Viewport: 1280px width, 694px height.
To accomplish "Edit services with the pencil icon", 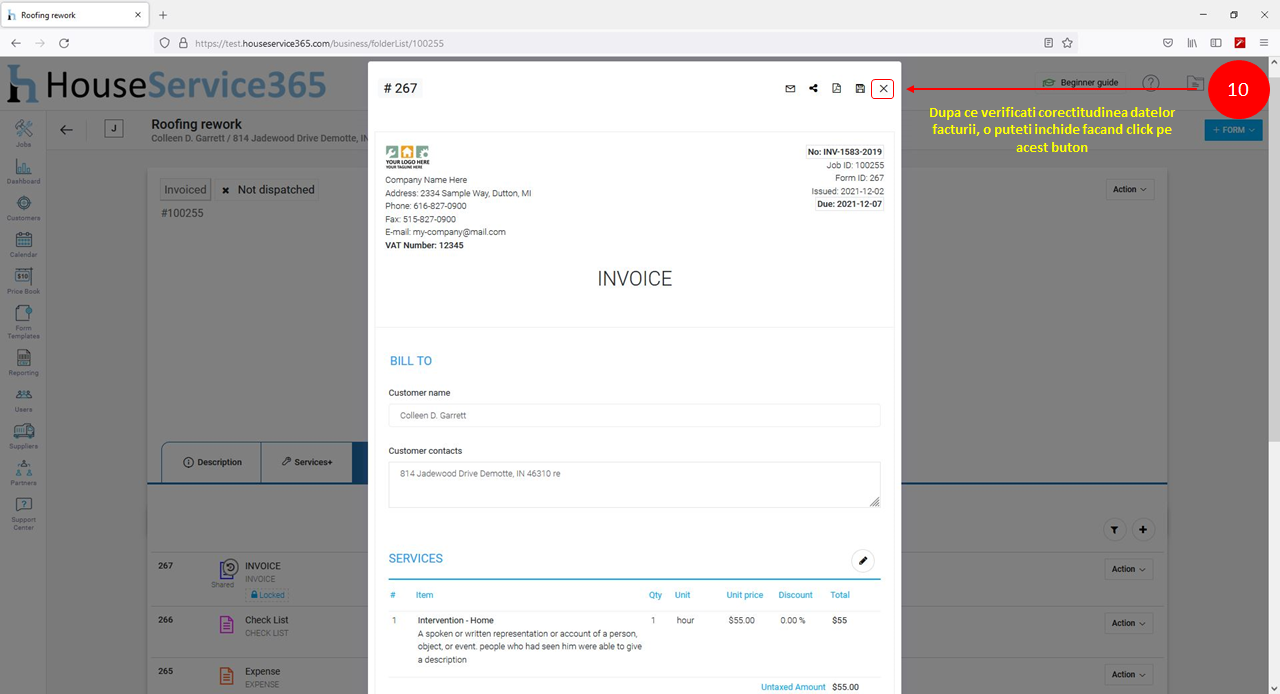I will (862, 560).
